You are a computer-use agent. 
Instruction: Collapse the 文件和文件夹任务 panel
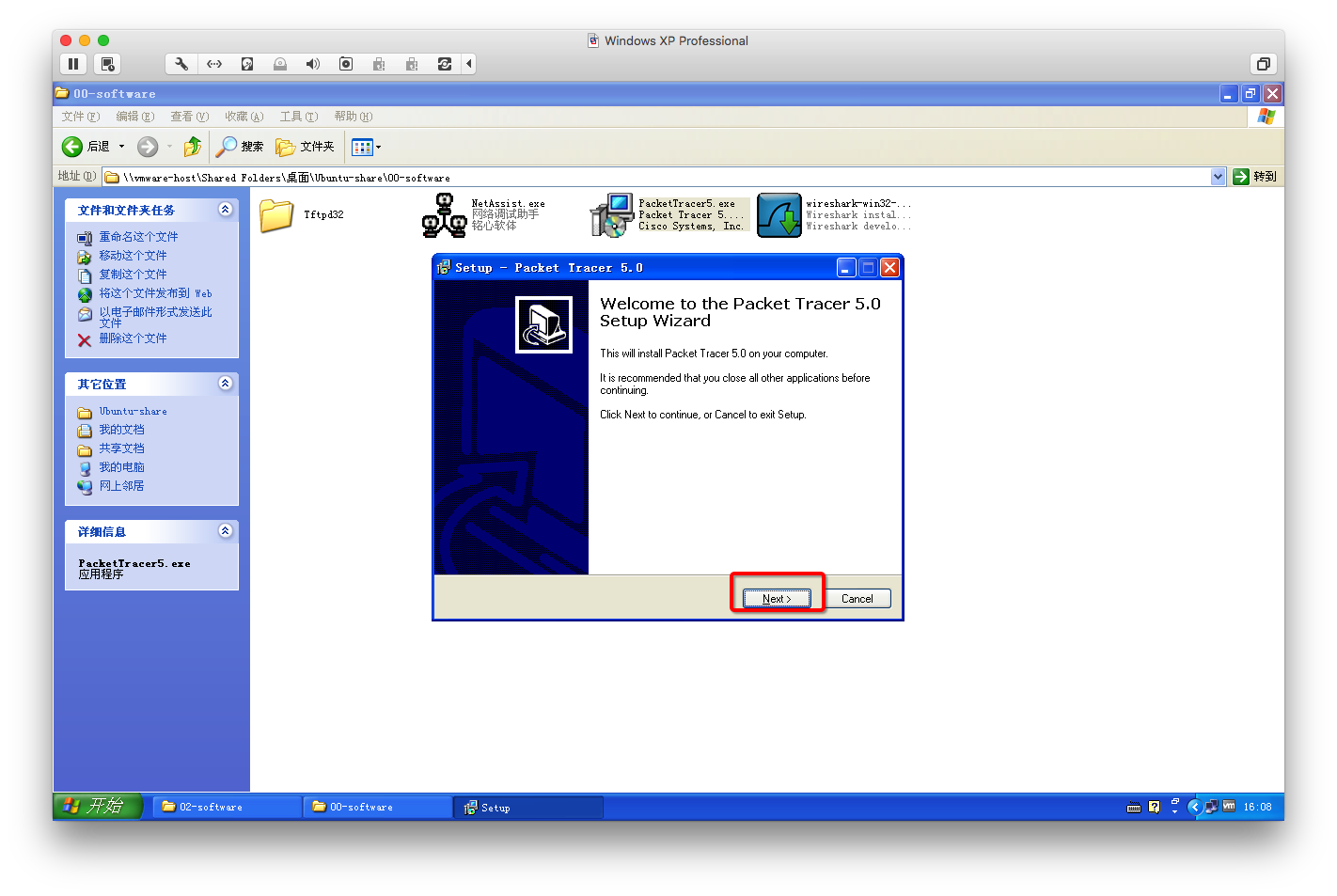point(226,210)
